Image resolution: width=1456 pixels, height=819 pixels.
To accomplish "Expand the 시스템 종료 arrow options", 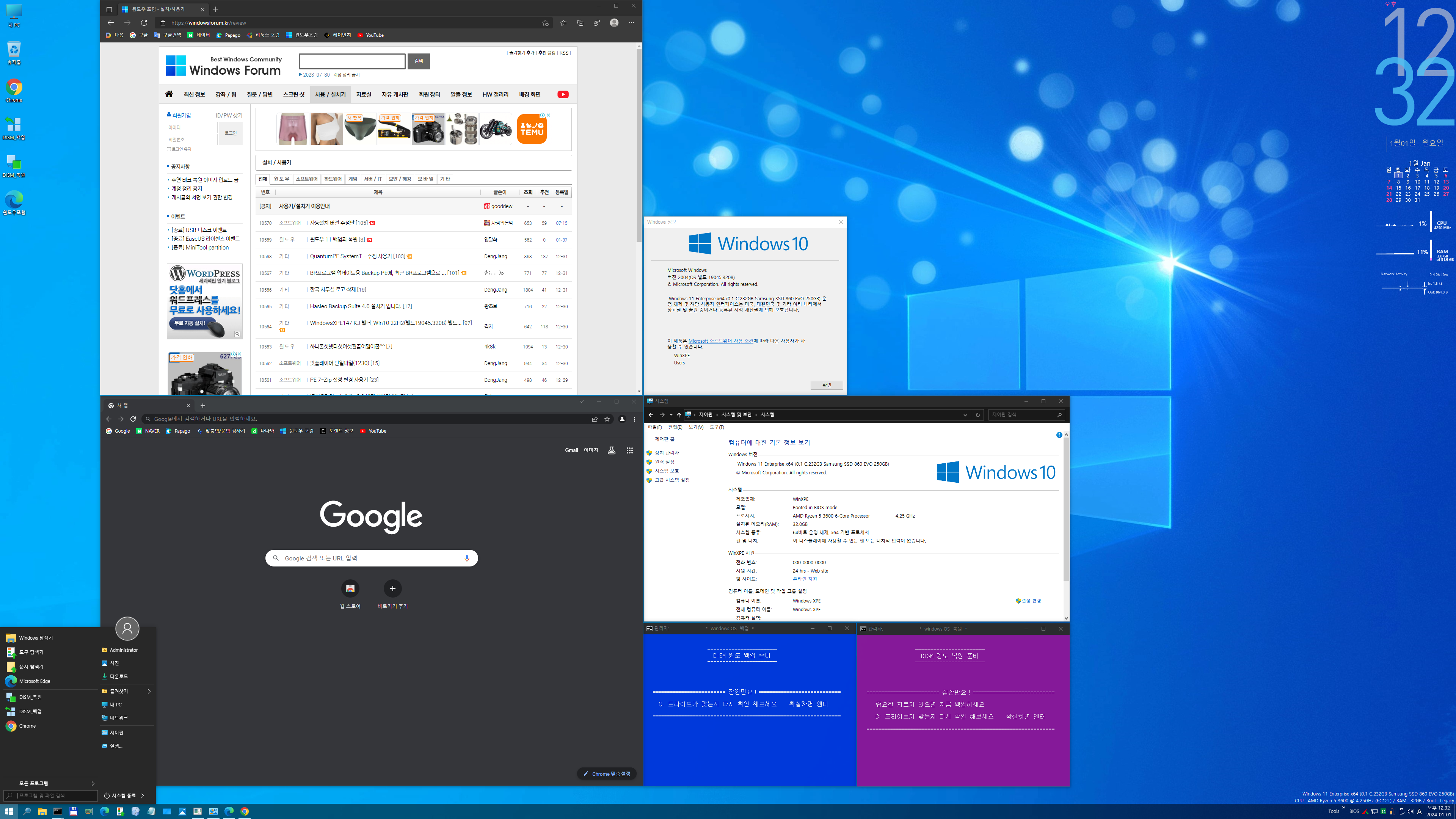I will pyautogui.click(x=143, y=795).
